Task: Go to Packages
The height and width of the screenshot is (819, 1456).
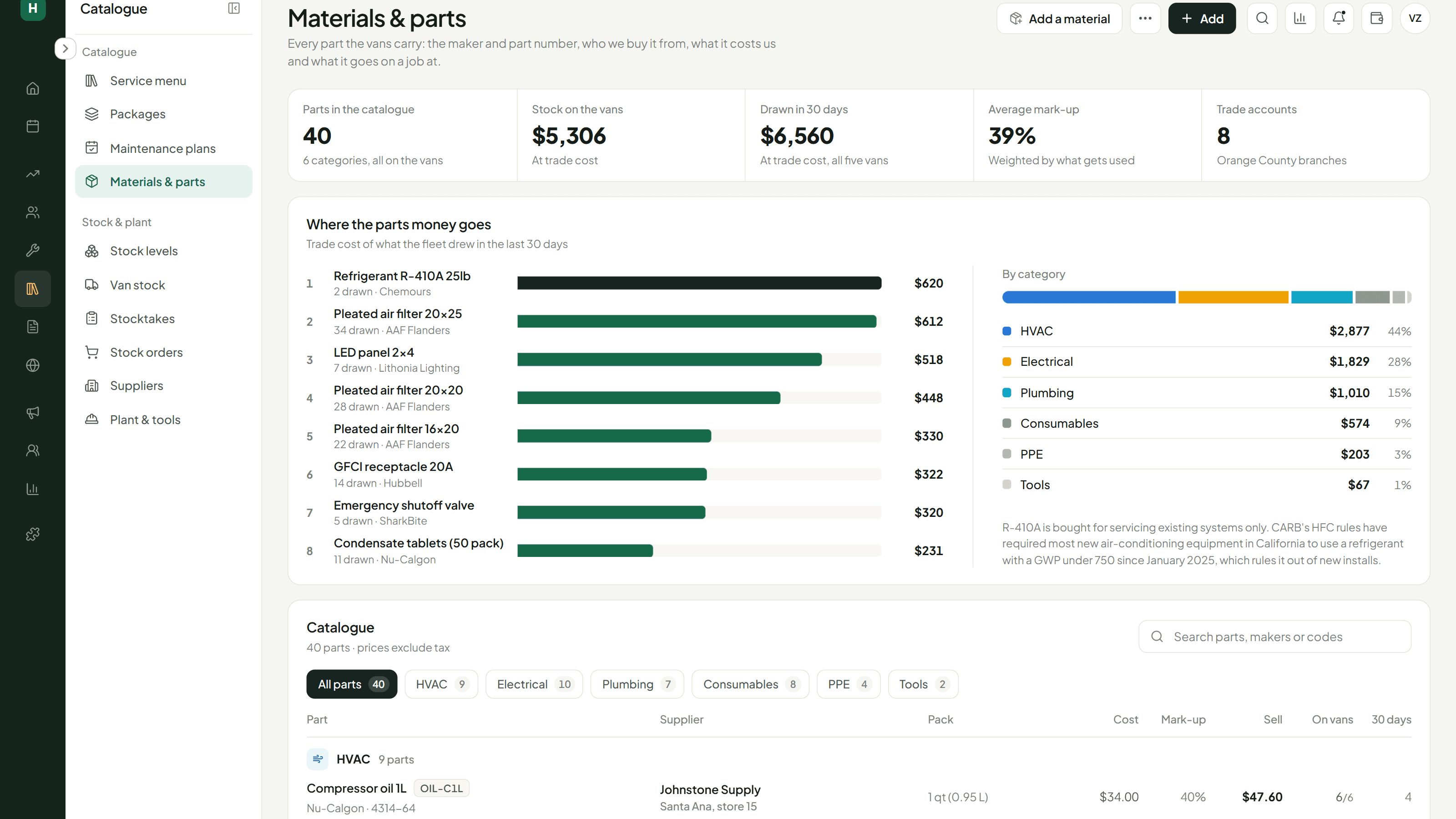Action: [163, 114]
